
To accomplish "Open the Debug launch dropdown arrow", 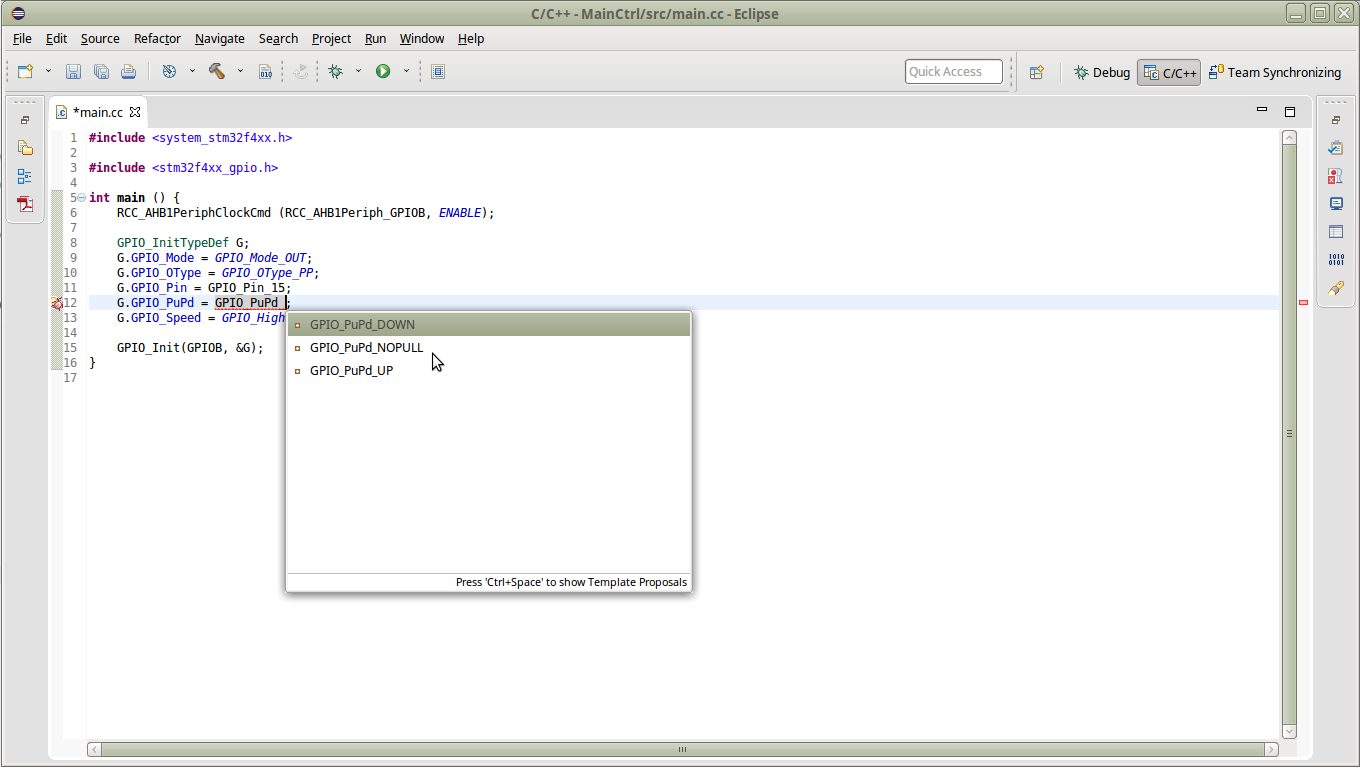I will [358, 72].
